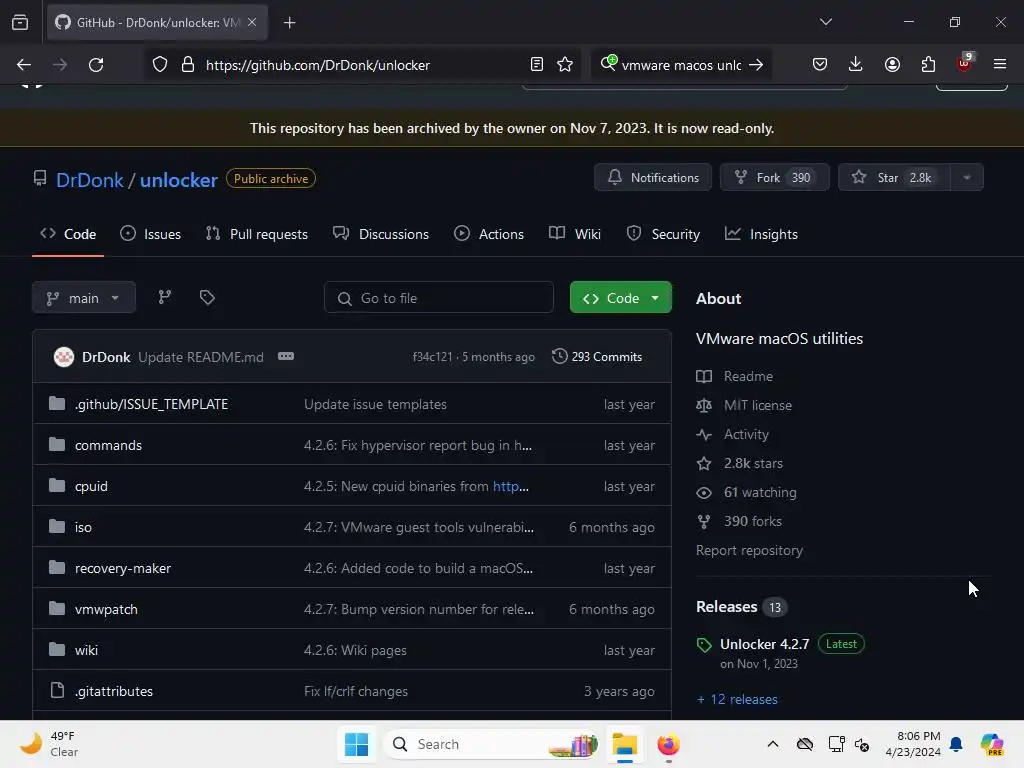This screenshot has height=768, width=1024.
Task: Open the Firefox account icon
Action: point(892,65)
